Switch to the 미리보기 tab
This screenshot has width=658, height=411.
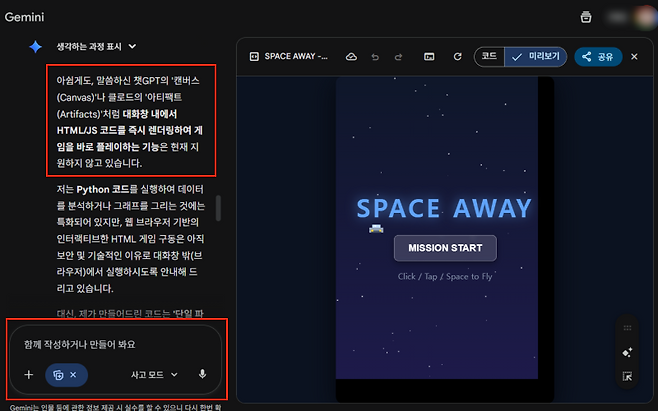point(535,56)
